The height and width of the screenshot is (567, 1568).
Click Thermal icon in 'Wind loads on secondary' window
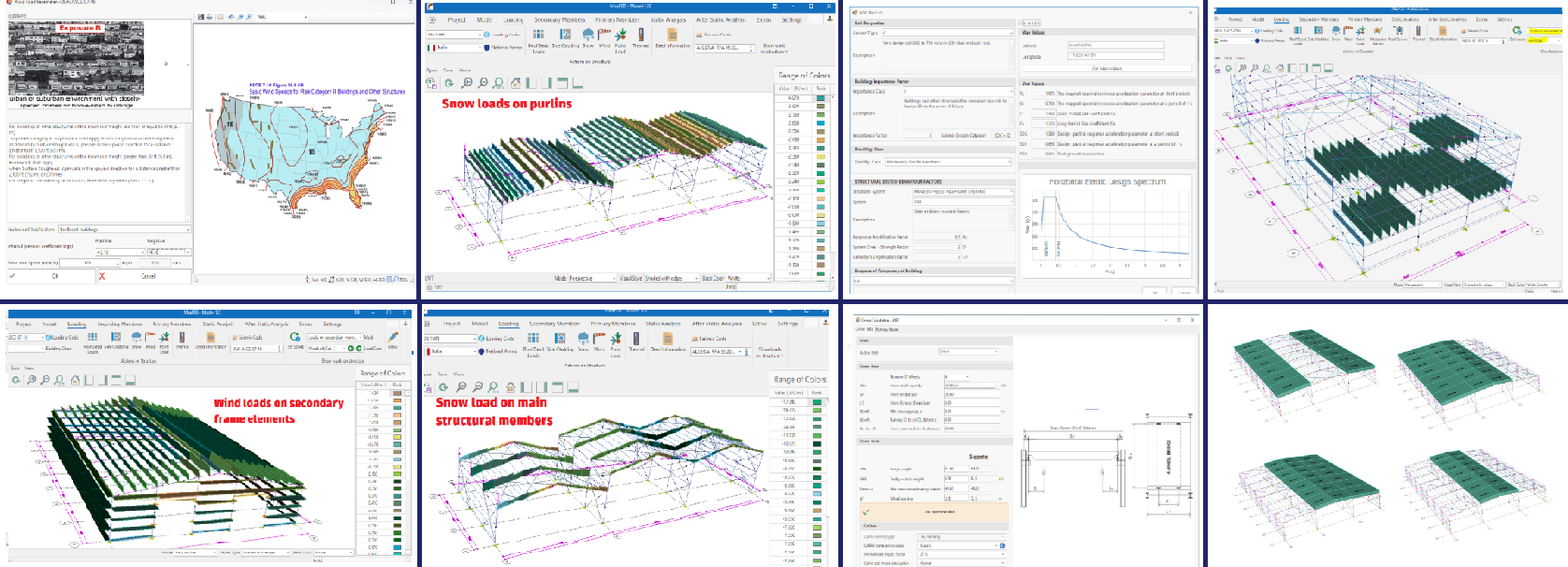pos(181,338)
